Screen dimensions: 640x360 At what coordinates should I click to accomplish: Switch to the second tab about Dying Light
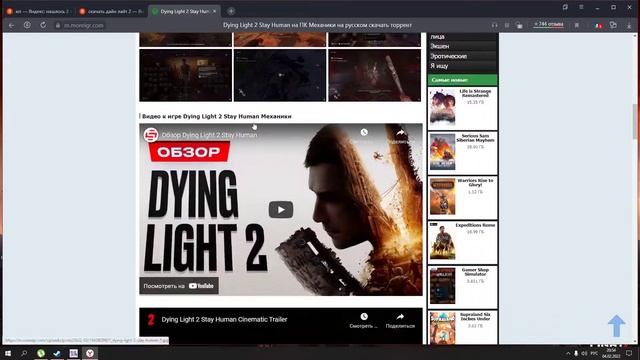[111, 11]
